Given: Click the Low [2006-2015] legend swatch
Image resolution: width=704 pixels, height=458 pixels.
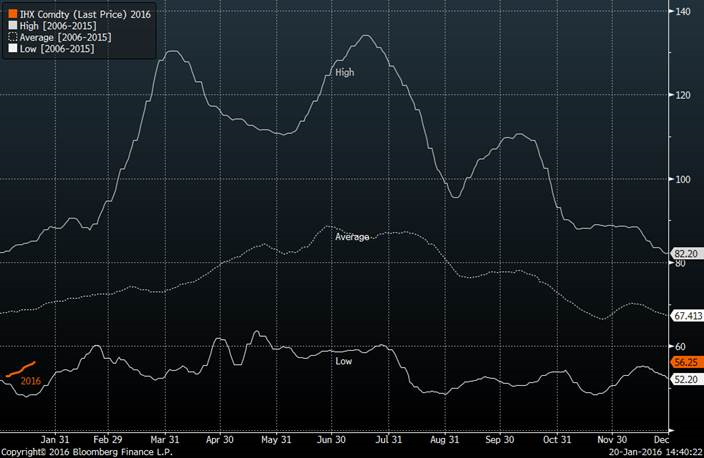Looking at the screenshot, I should coord(12,48).
